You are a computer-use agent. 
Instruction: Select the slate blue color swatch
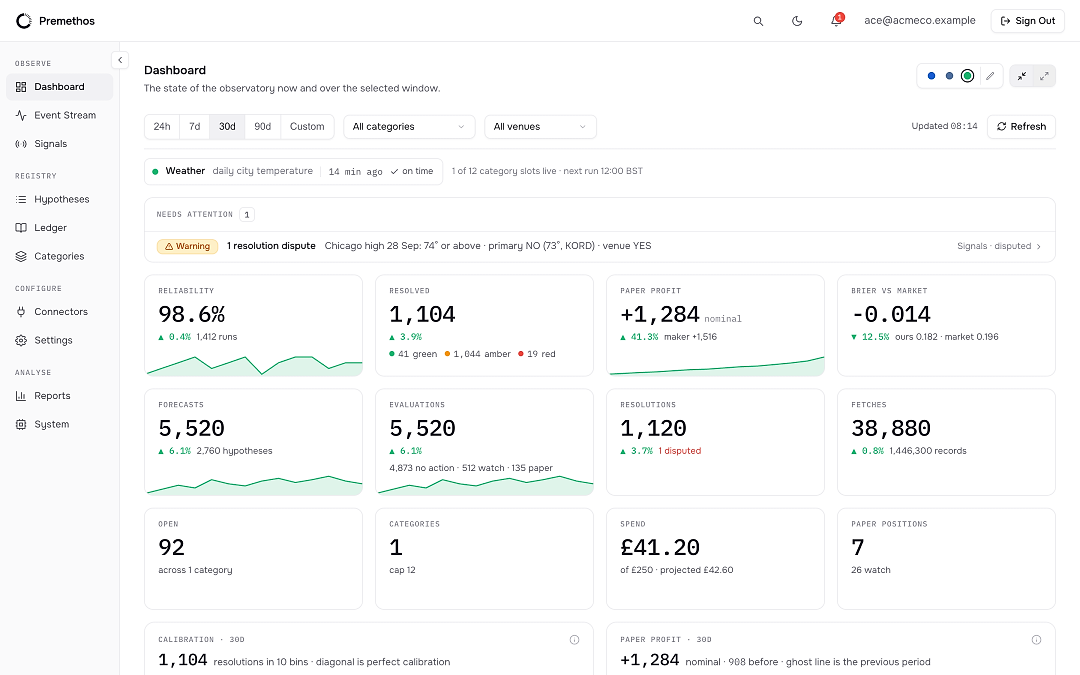949,76
